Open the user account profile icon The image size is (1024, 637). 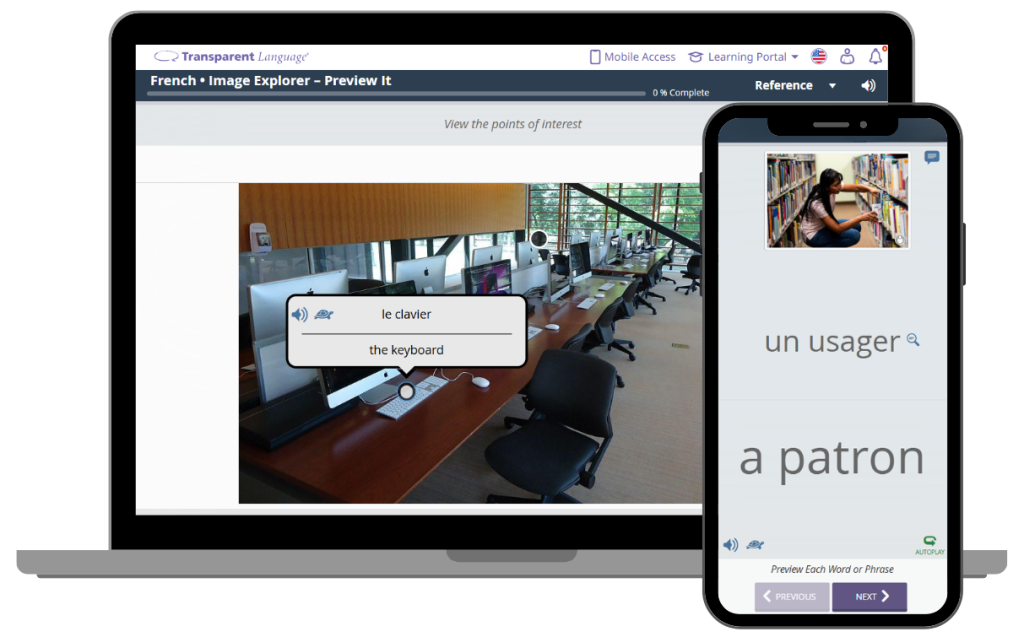[847, 57]
